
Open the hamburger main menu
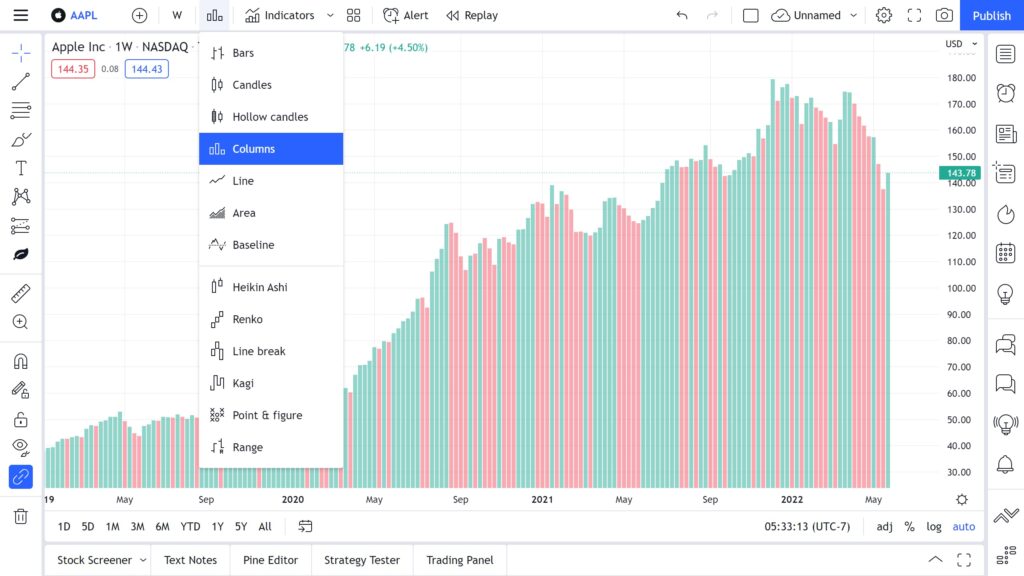pyautogui.click(x=21, y=15)
